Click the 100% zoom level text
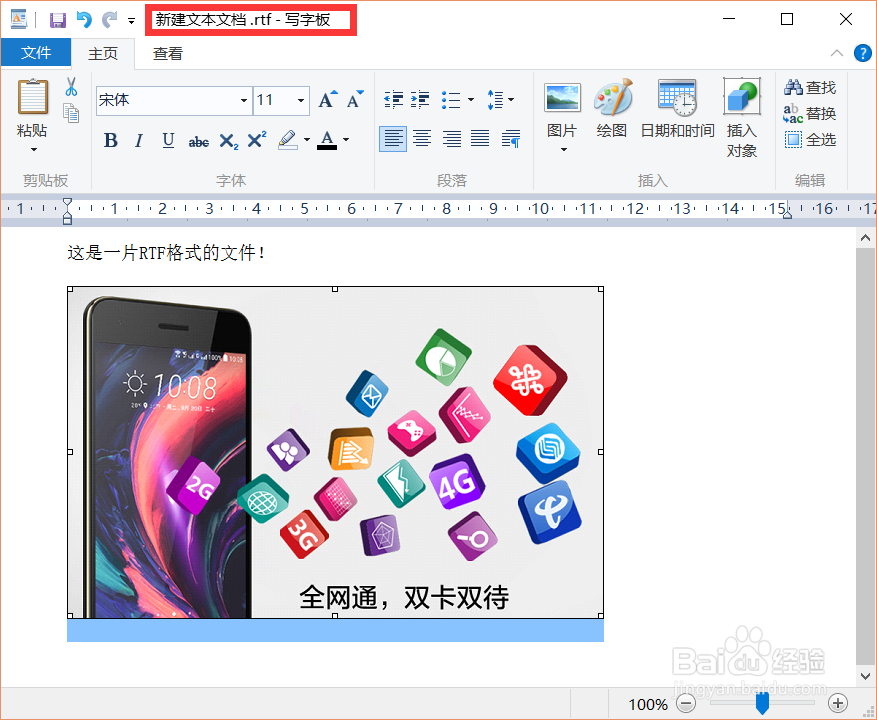This screenshot has width=877, height=720. pyautogui.click(x=648, y=704)
